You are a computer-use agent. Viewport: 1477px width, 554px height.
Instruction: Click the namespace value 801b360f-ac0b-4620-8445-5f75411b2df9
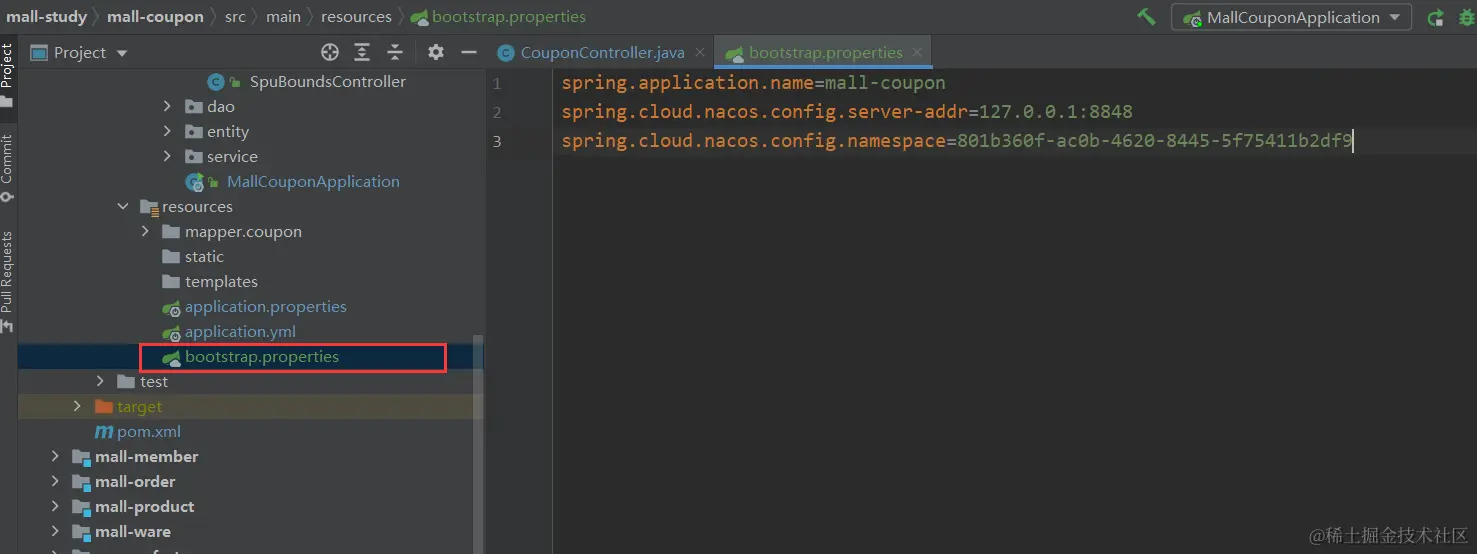tap(1155, 141)
